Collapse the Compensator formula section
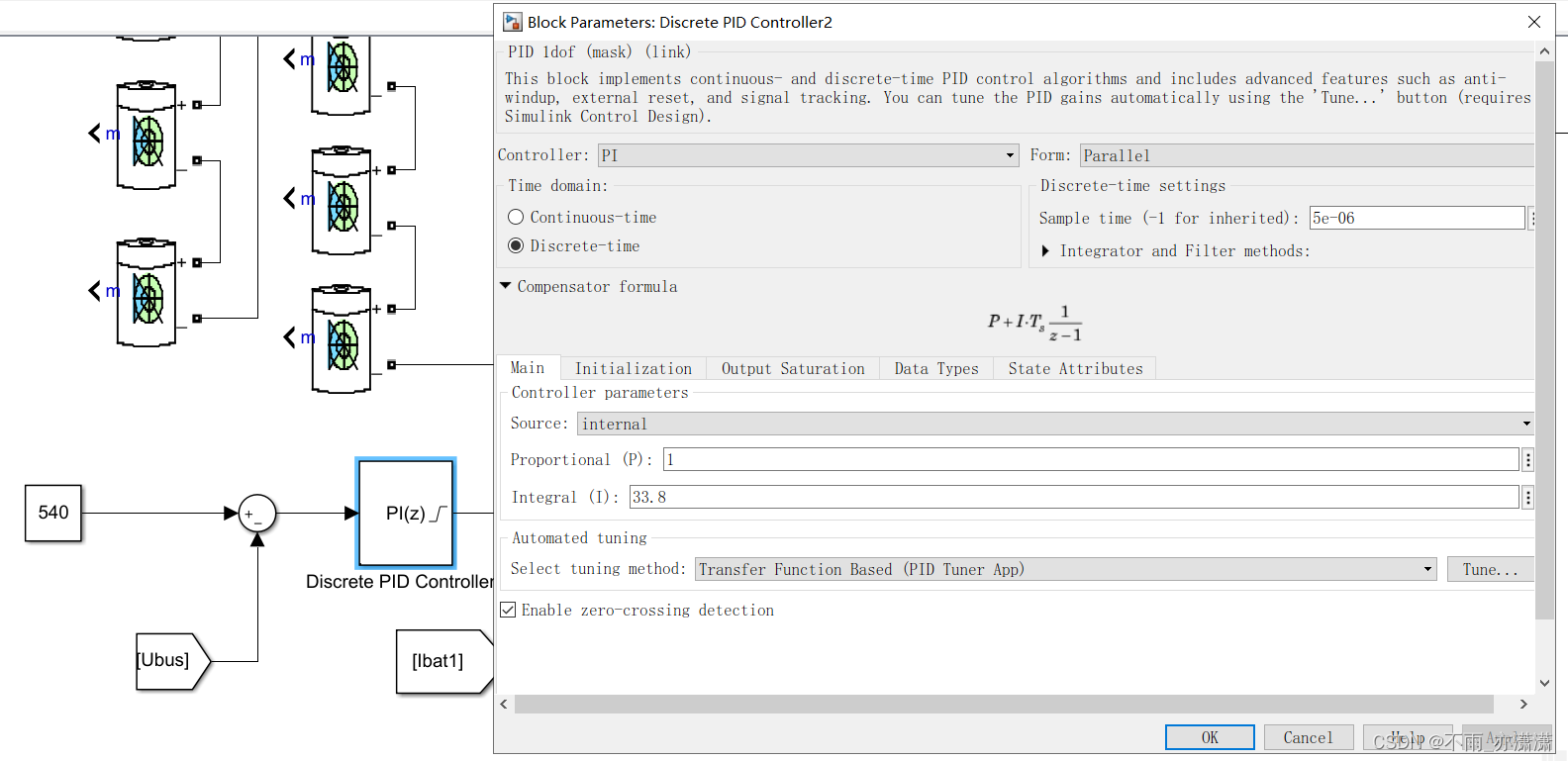 (506, 286)
